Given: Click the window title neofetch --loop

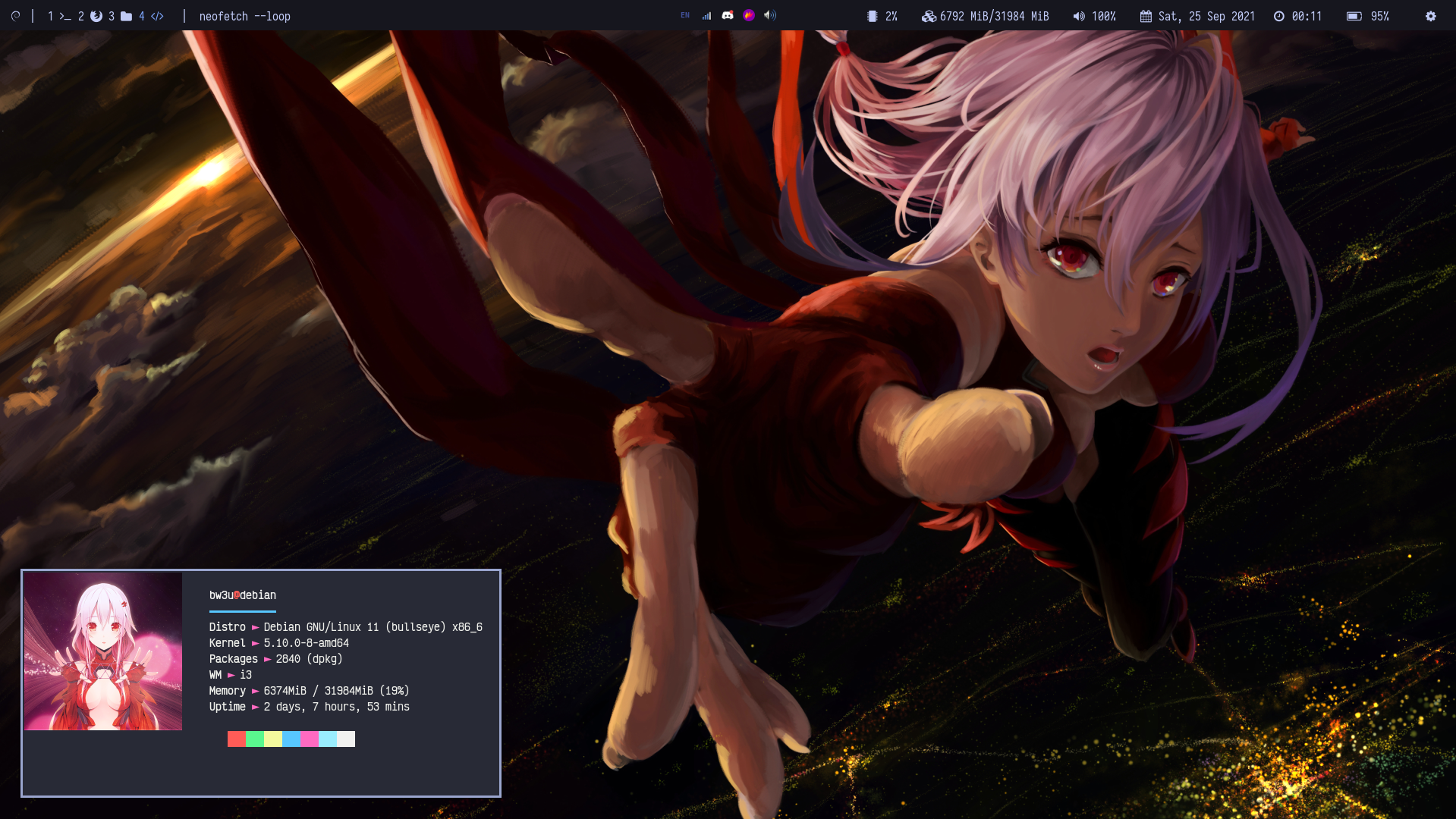Looking at the screenshot, I should coord(244,16).
